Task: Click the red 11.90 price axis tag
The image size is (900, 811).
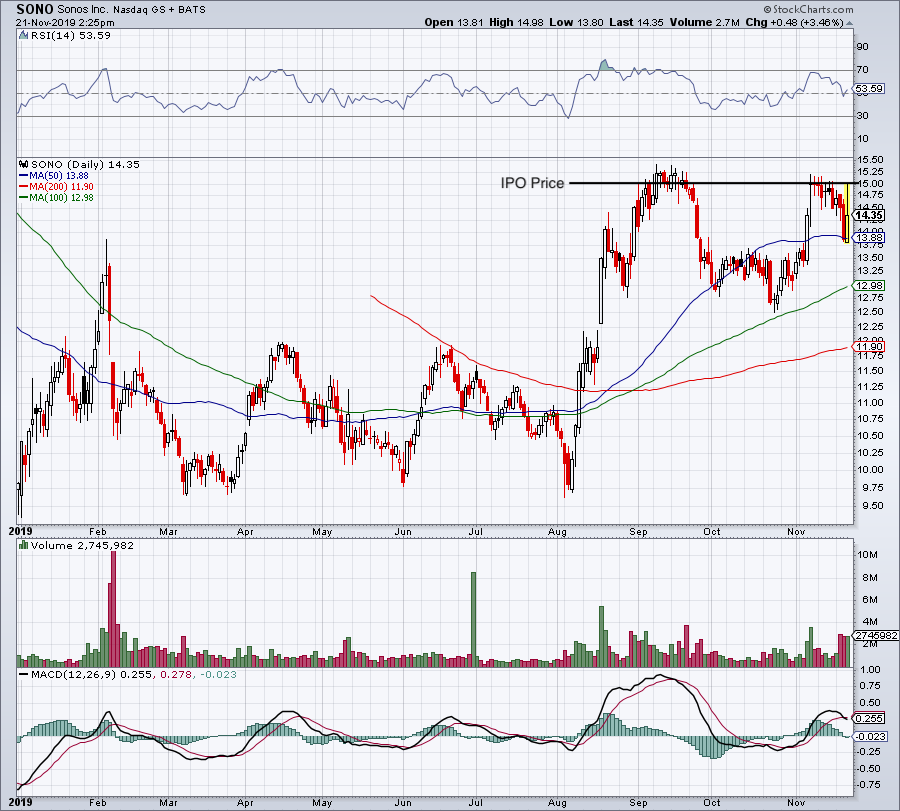Action: [869, 346]
